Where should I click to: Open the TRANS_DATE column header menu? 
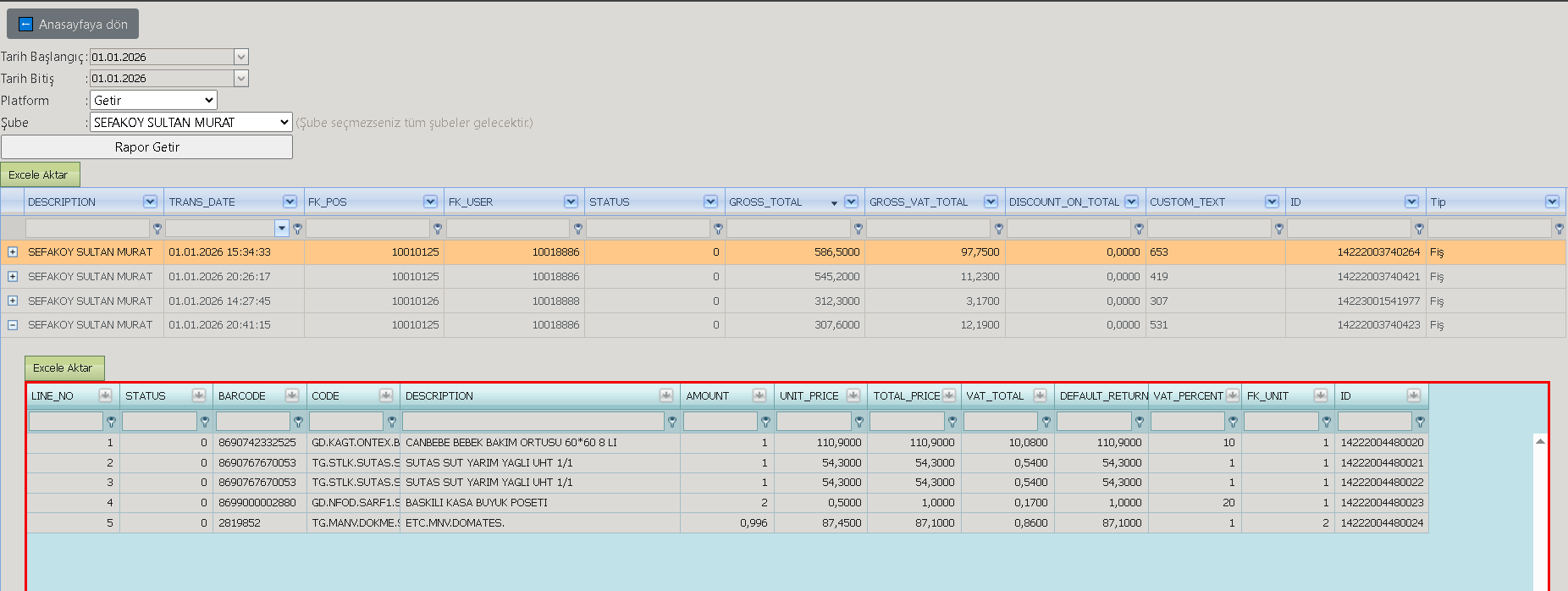290,202
